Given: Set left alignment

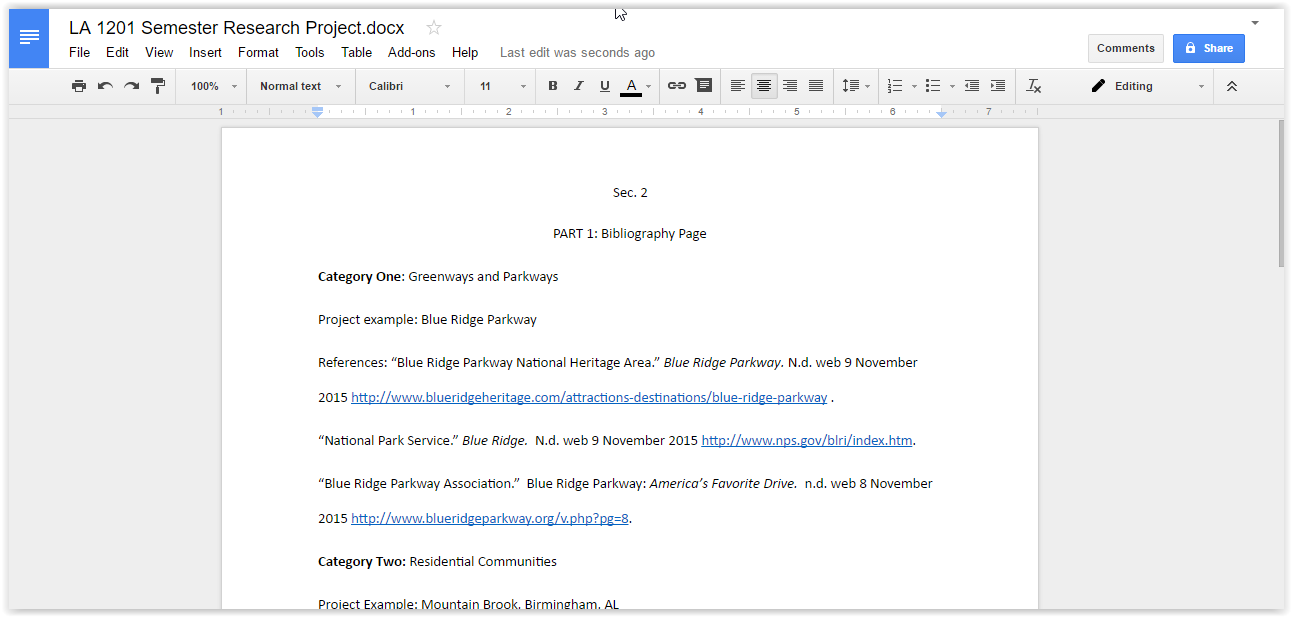Looking at the screenshot, I should (738, 86).
